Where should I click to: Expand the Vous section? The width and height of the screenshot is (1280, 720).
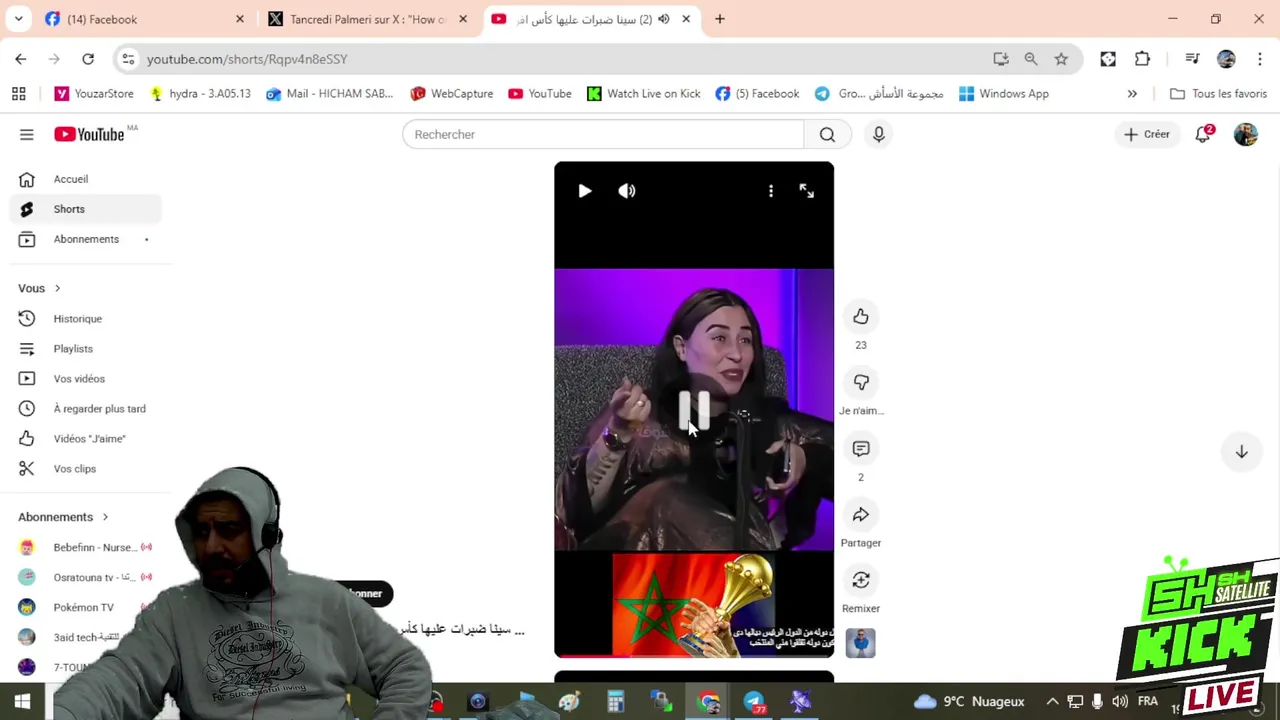click(x=40, y=288)
